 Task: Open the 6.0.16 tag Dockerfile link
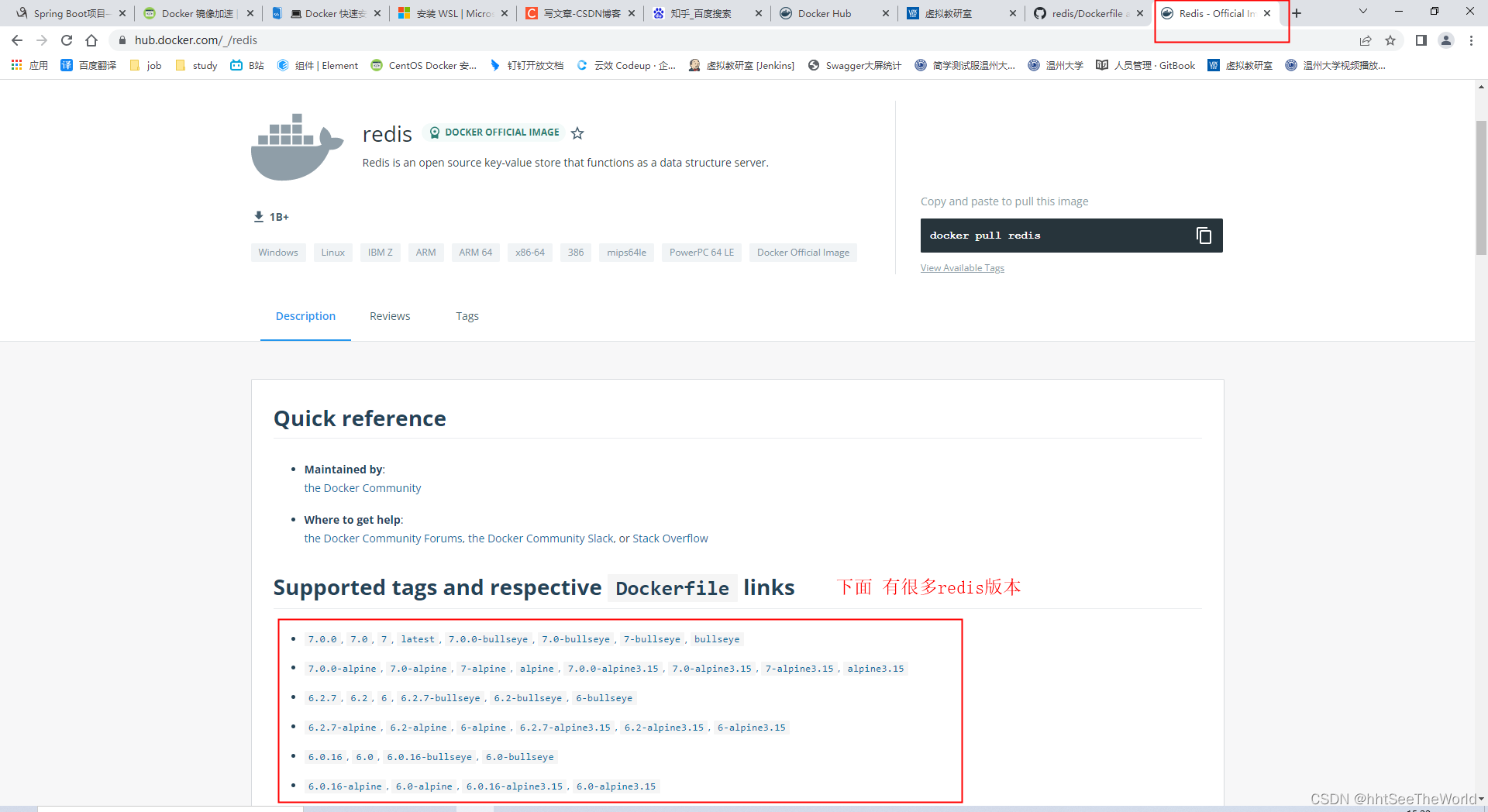[325, 757]
